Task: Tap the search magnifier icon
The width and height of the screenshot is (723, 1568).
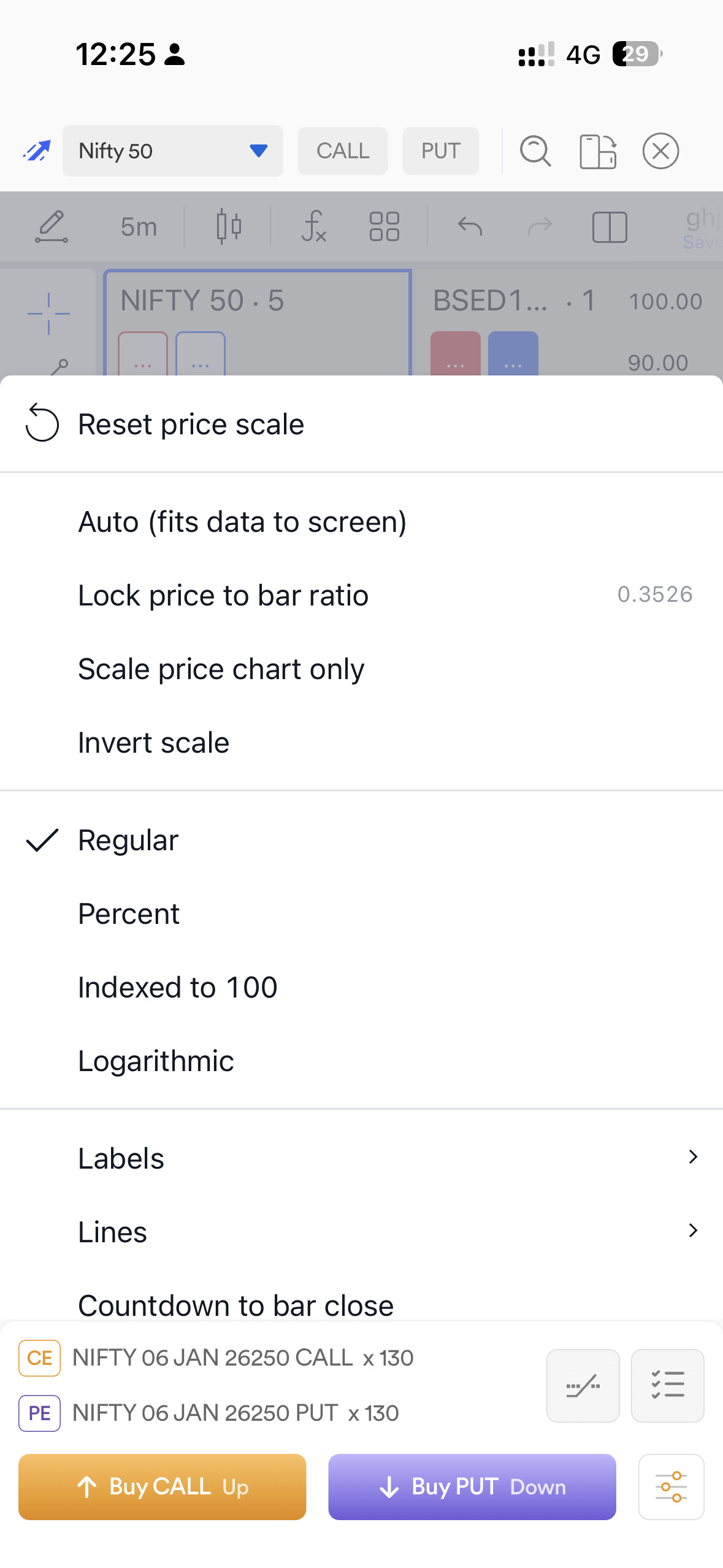Action: coord(535,151)
